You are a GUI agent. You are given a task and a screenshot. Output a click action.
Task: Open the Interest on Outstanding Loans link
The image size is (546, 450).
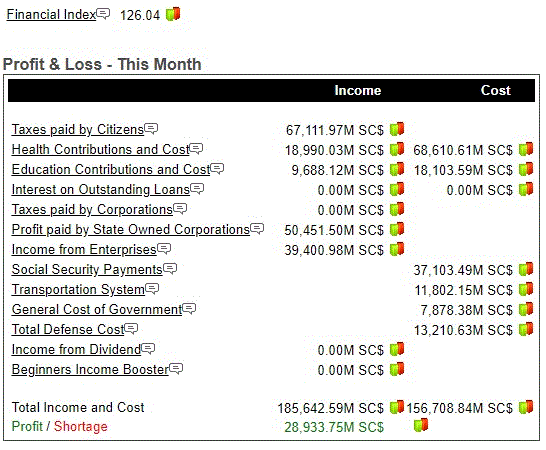101,189
